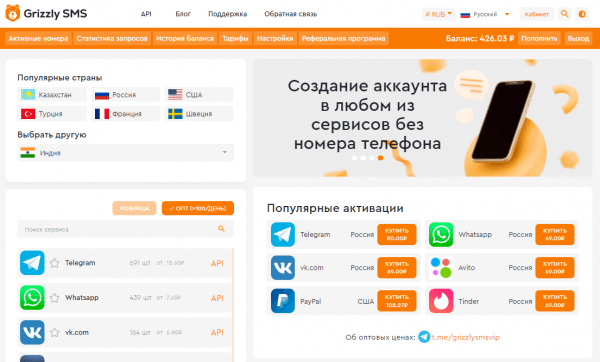The image size is (600, 362).
Task: Click the Grizzly SMS bear logo
Action: pyautogui.click(x=13, y=13)
